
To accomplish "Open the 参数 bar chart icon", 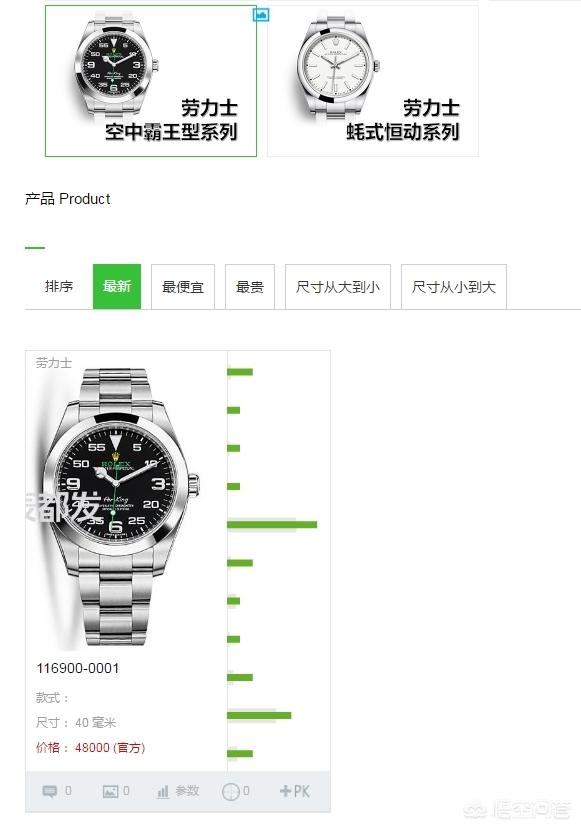I will [163, 791].
